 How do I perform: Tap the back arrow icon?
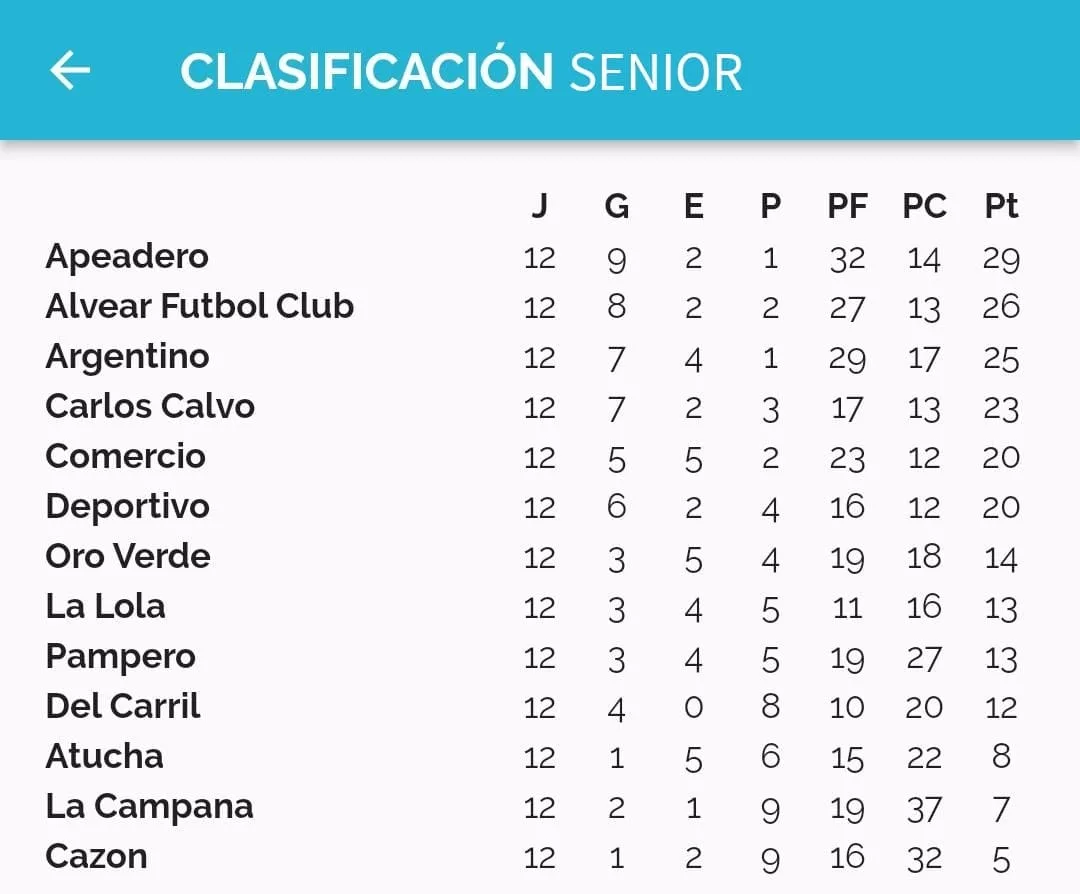[70, 71]
